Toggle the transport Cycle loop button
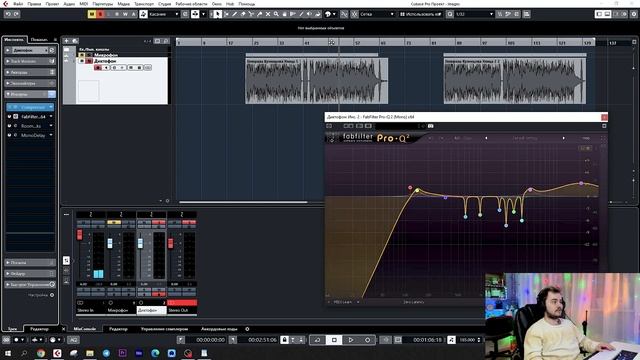 (317, 340)
